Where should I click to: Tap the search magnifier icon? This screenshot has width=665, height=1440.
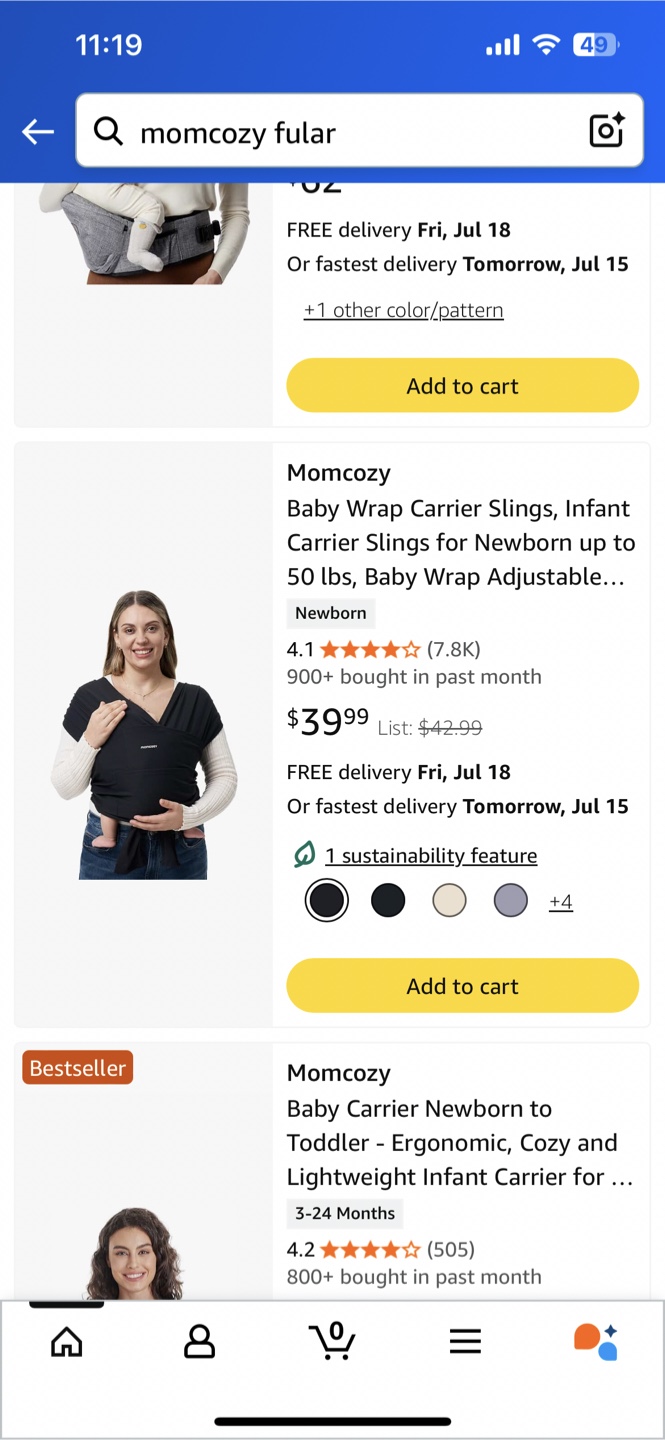(108, 131)
